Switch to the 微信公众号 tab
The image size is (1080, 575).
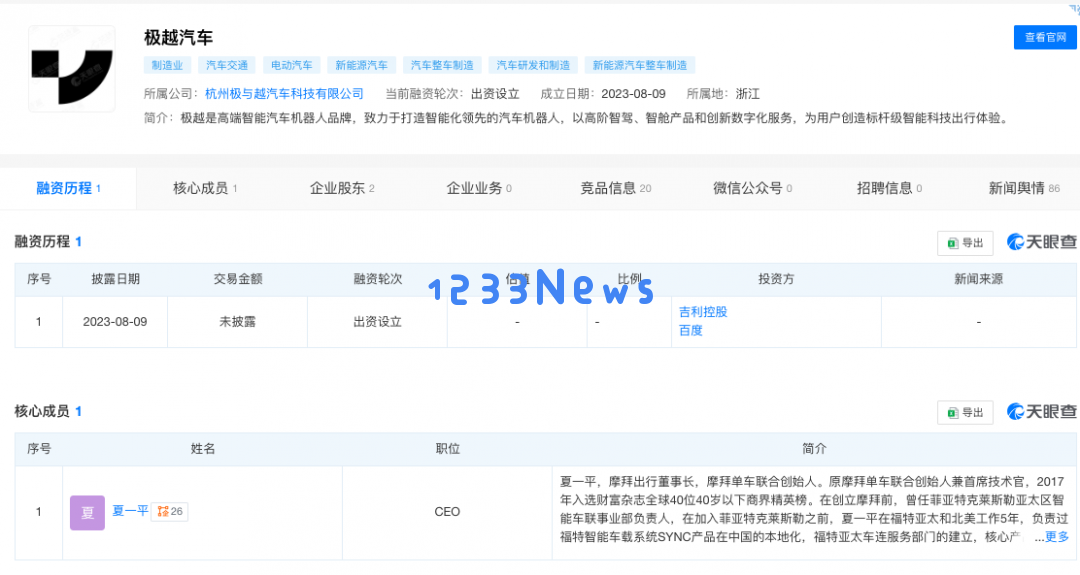[x=753, y=188]
